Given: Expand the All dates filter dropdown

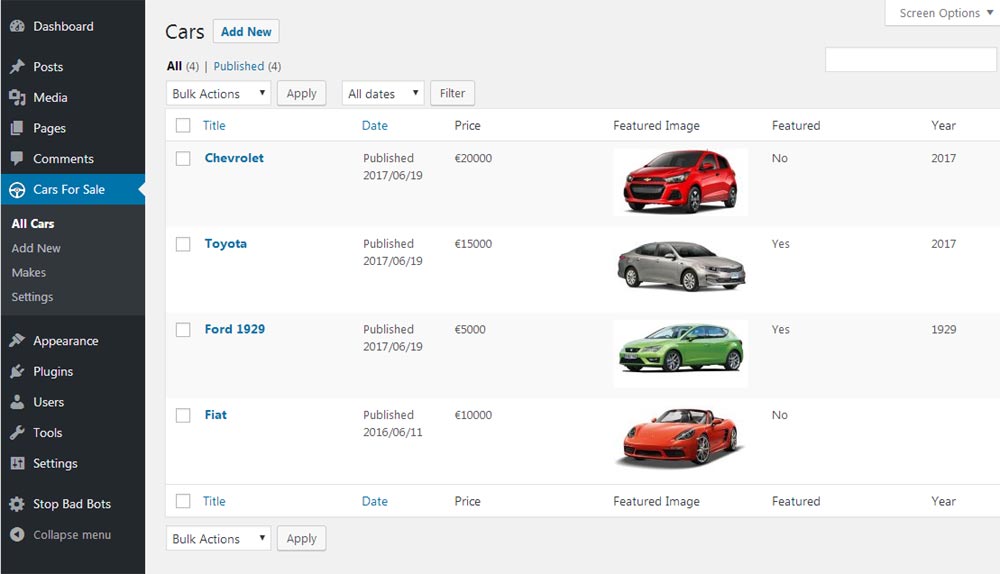Looking at the screenshot, I should 382,93.
